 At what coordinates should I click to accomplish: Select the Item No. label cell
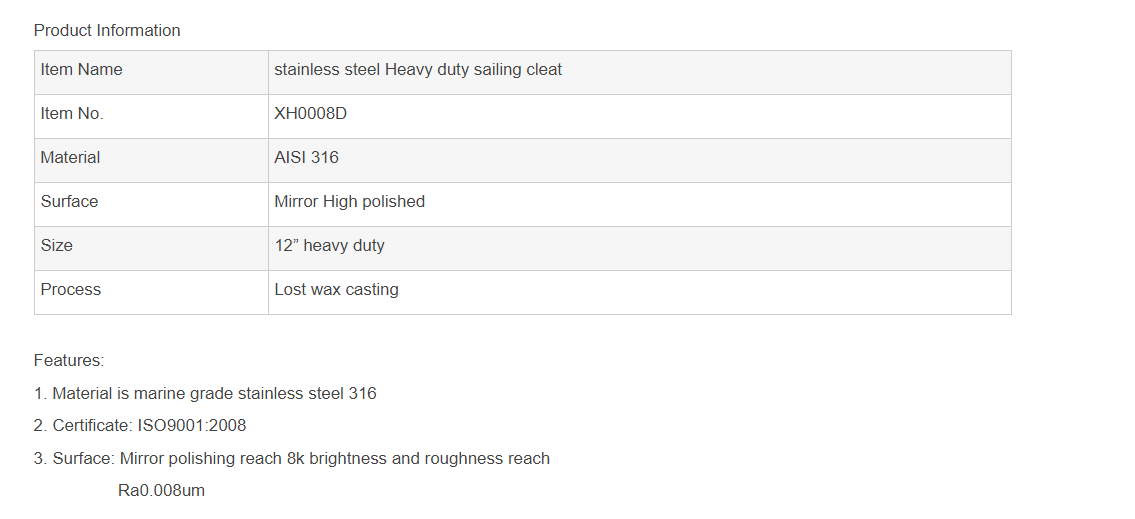(72, 114)
